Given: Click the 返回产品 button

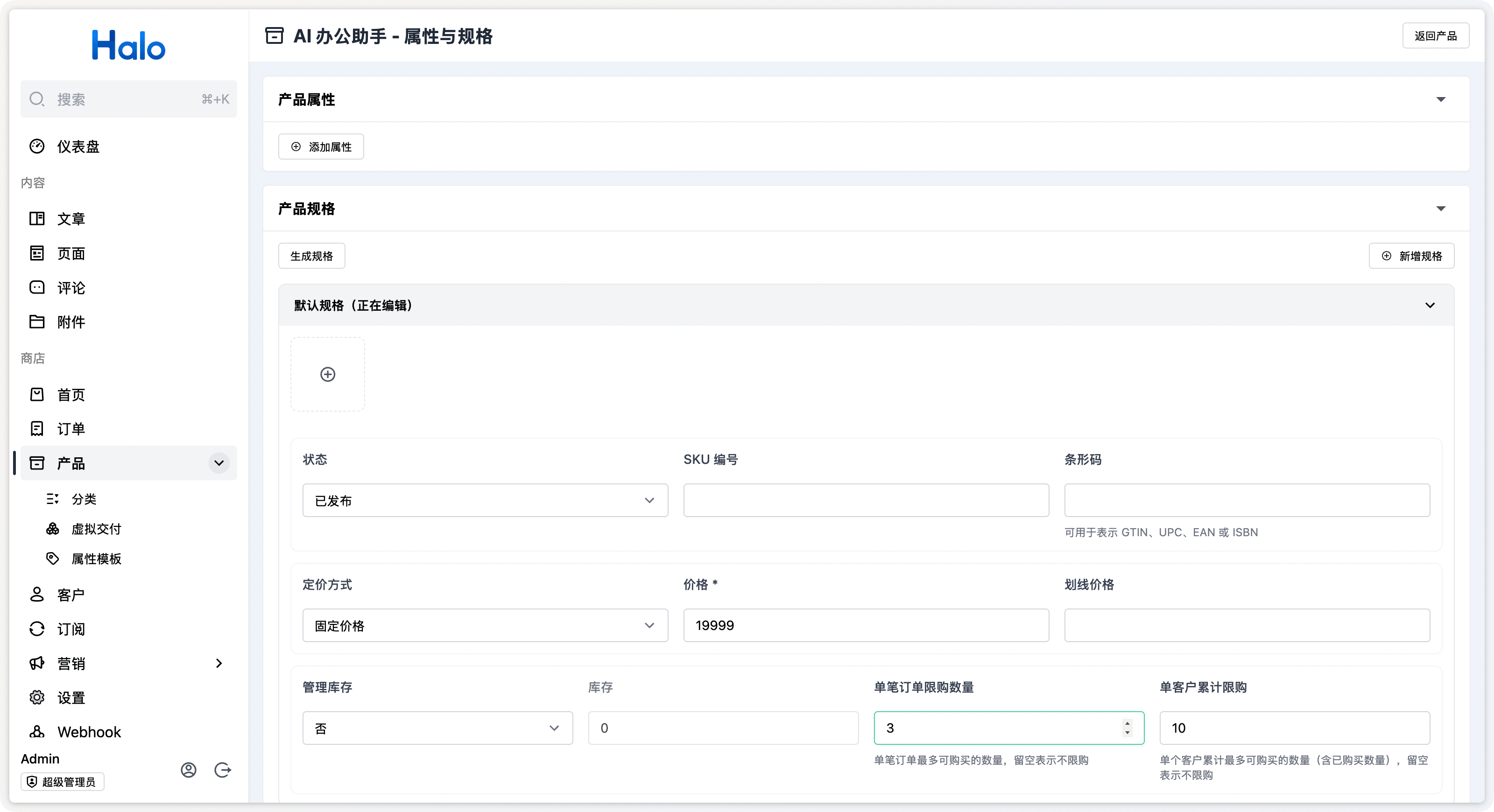Looking at the screenshot, I should pyautogui.click(x=1436, y=36).
